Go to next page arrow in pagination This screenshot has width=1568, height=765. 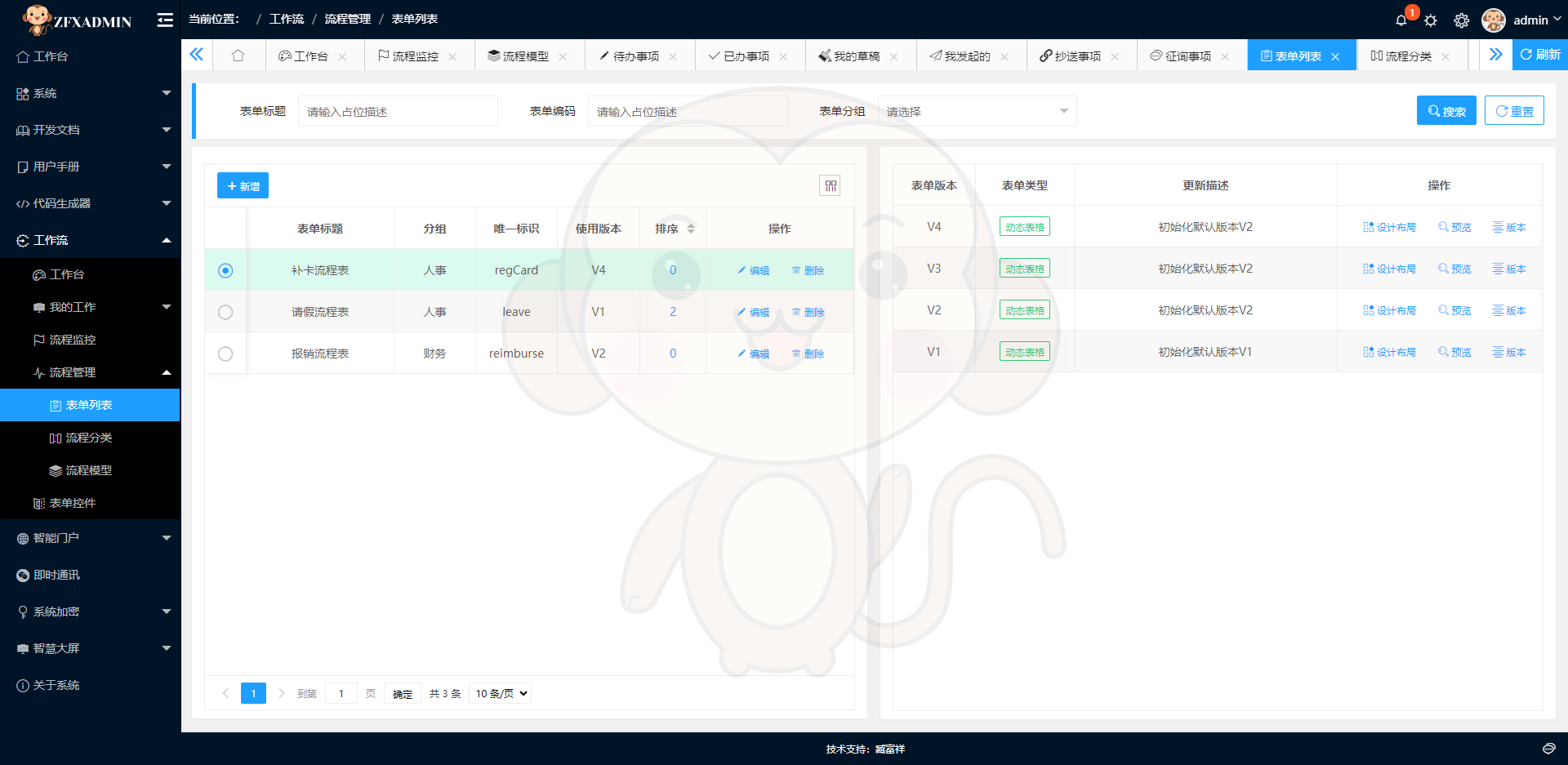click(281, 693)
